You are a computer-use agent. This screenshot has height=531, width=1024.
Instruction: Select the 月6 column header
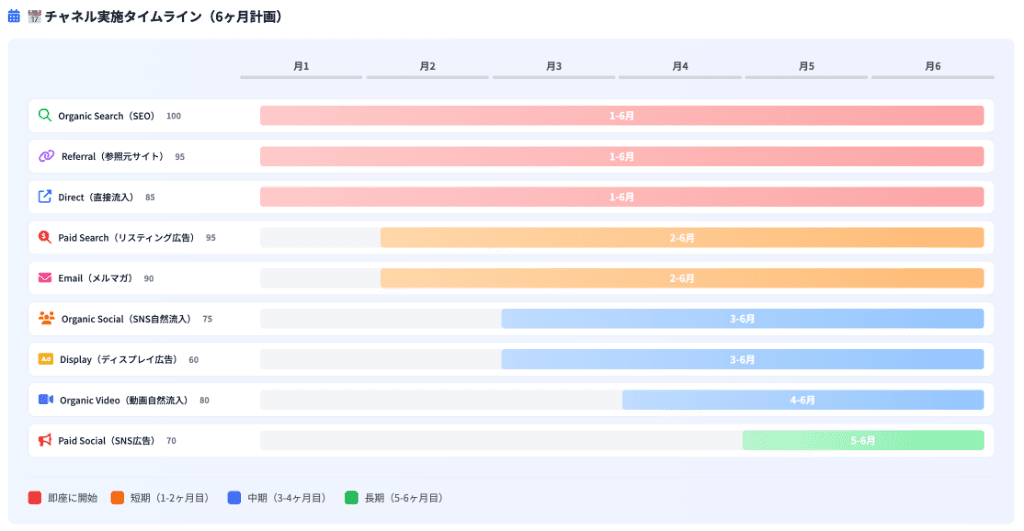[933, 66]
